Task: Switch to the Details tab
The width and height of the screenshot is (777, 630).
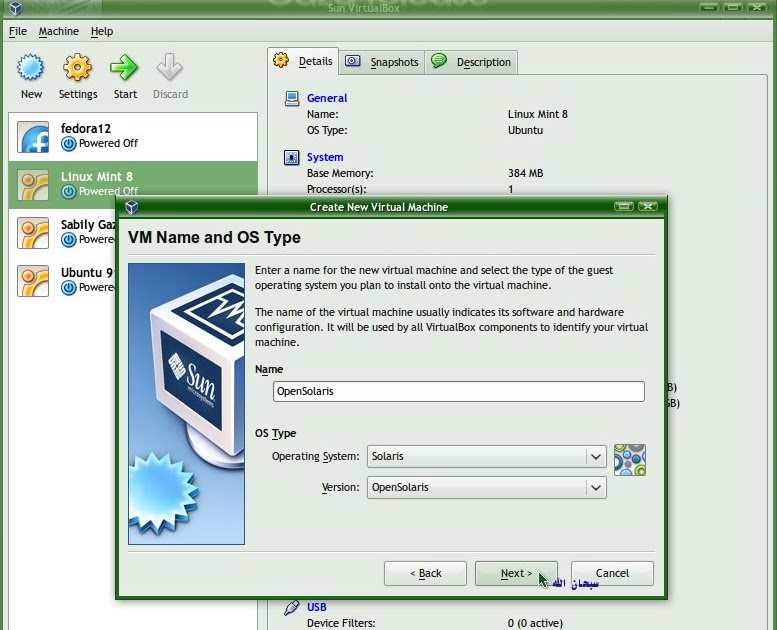Action: (x=303, y=61)
